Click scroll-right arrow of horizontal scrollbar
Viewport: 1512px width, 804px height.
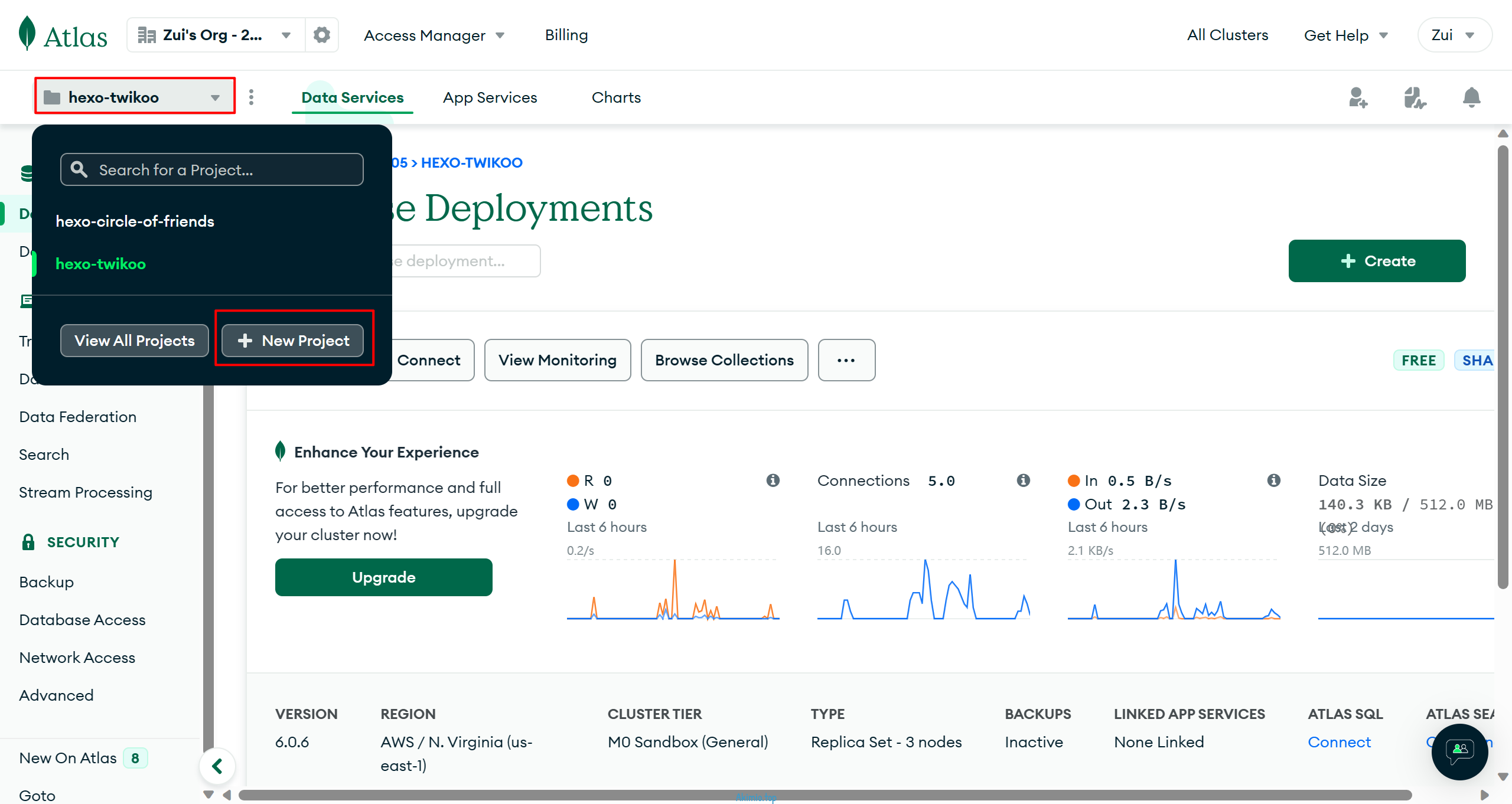(1485, 796)
